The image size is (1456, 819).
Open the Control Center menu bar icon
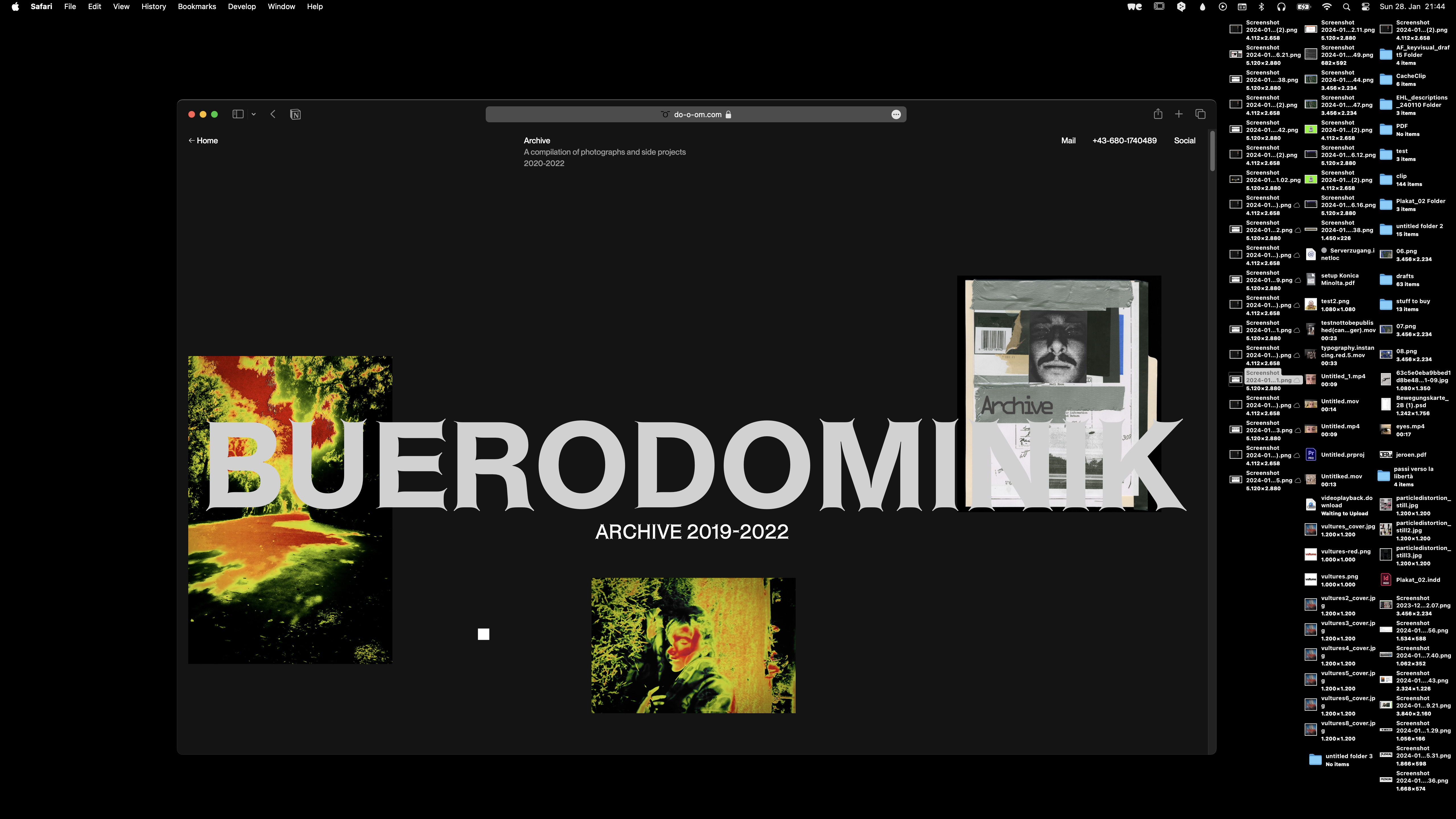point(1366,7)
